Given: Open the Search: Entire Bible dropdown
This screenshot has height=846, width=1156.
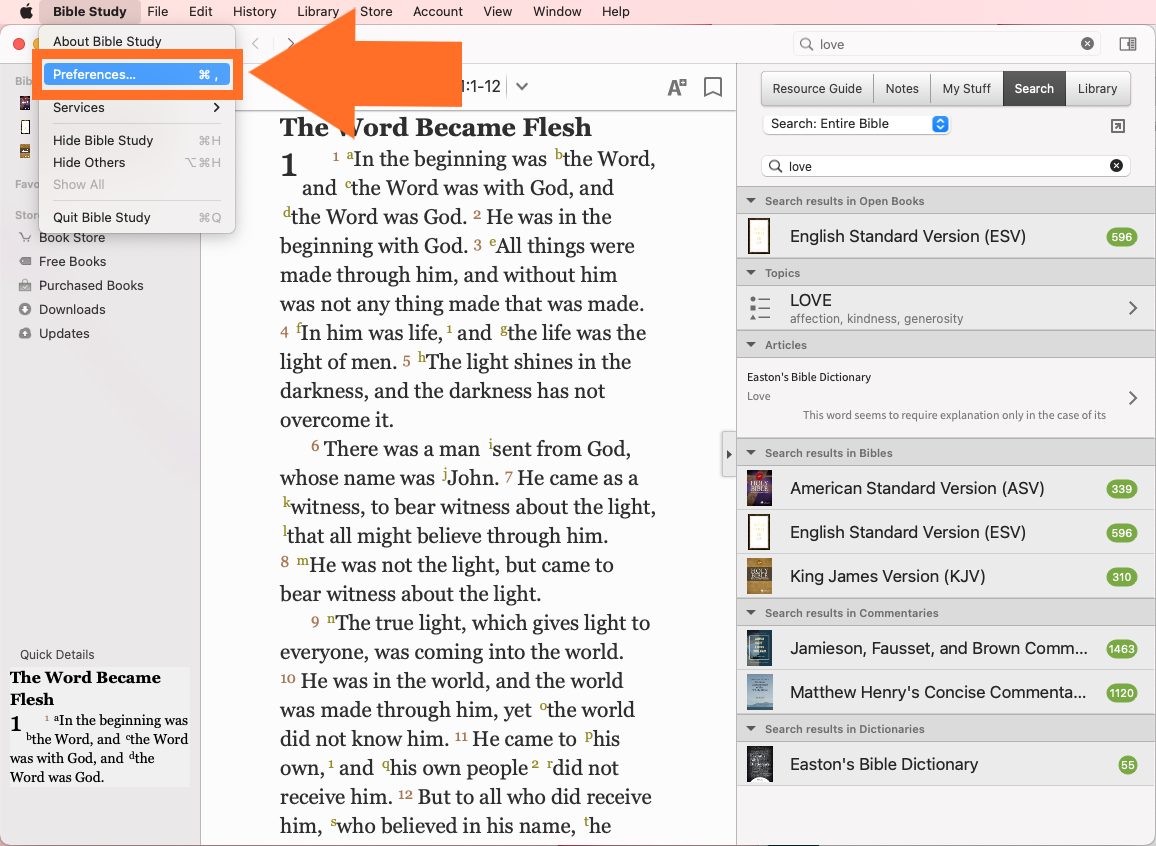Looking at the screenshot, I should (x=856, y=124).
